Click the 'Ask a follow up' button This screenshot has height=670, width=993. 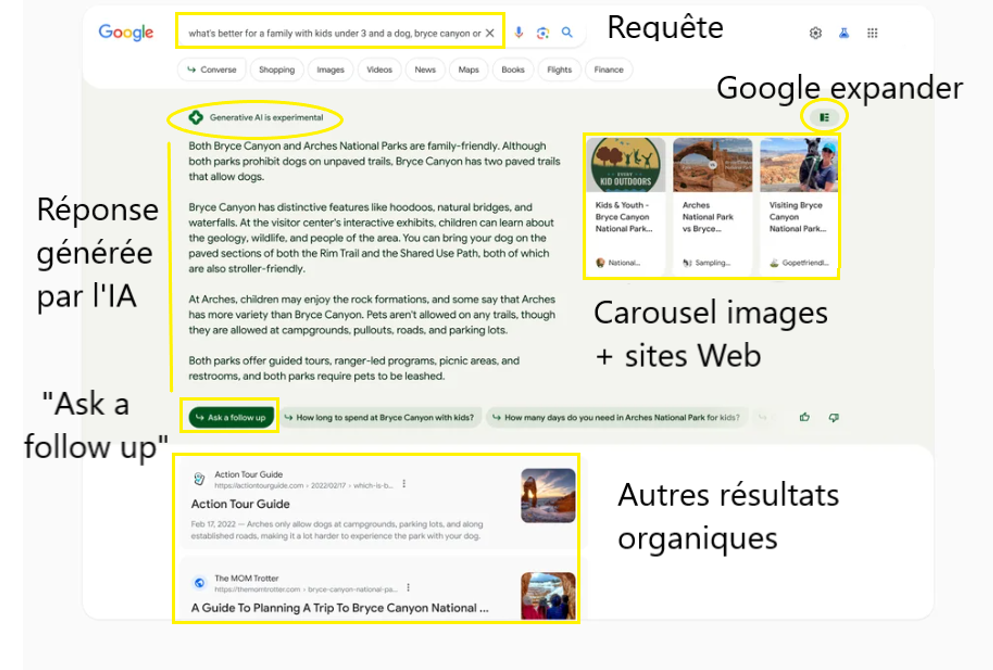(229, 416)
